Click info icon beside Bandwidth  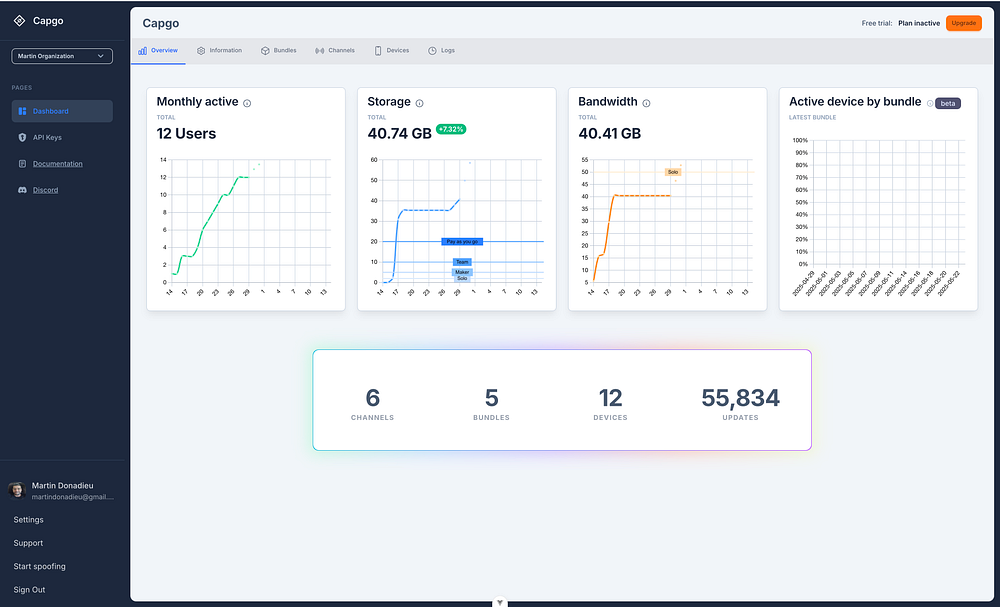pos(646,103)
